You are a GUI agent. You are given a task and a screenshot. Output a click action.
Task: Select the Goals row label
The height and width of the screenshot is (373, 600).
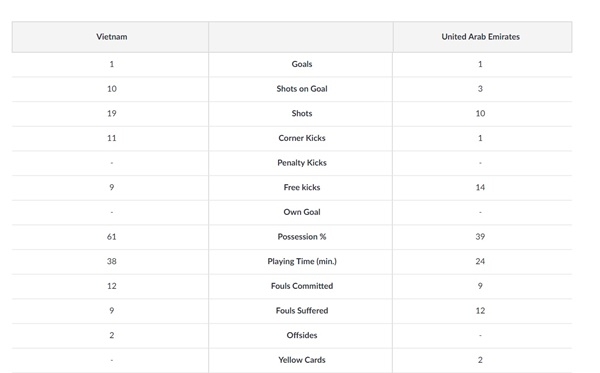pyautogui.click(x=302, y=64)
